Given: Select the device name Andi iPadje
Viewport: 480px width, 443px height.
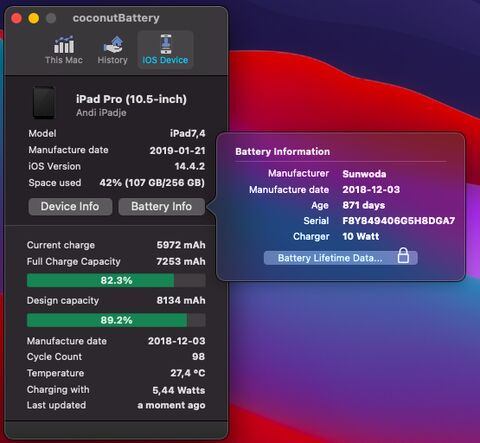Looking at the screenshot, I should click(x=101, y=113).
